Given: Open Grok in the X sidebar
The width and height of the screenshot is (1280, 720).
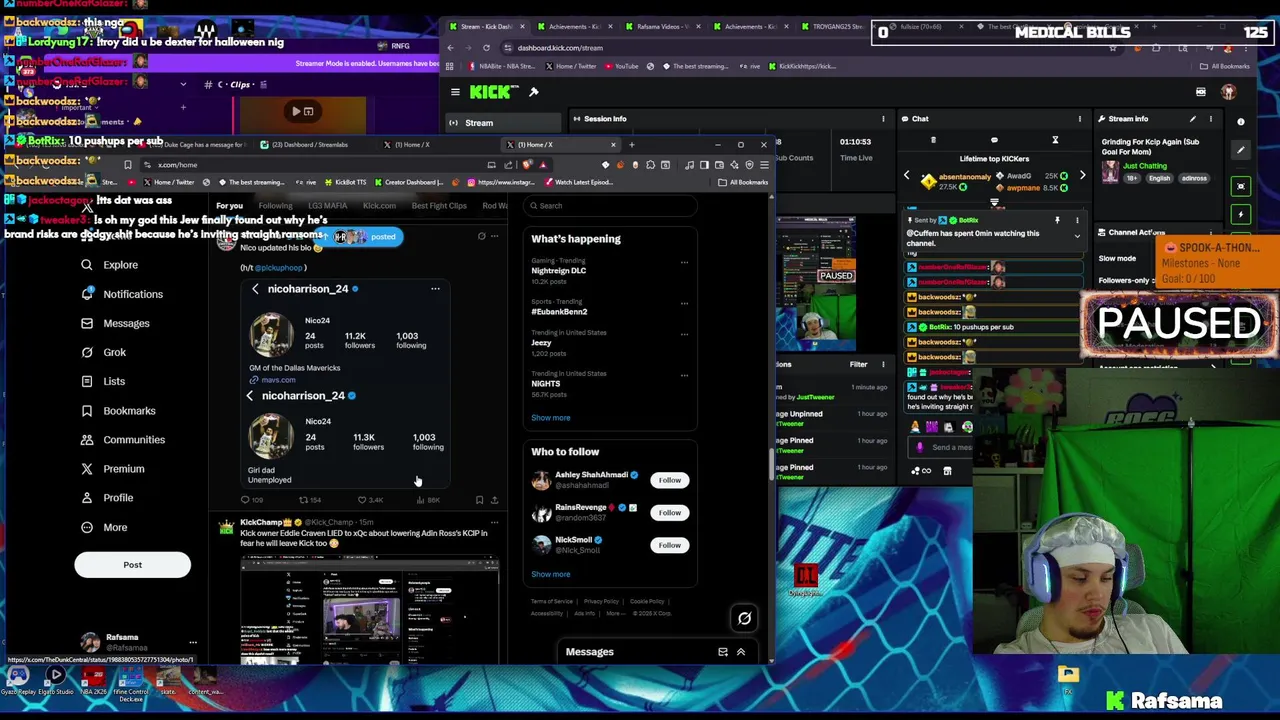Looking at the screenshot, I should click(x=103, y=352).
